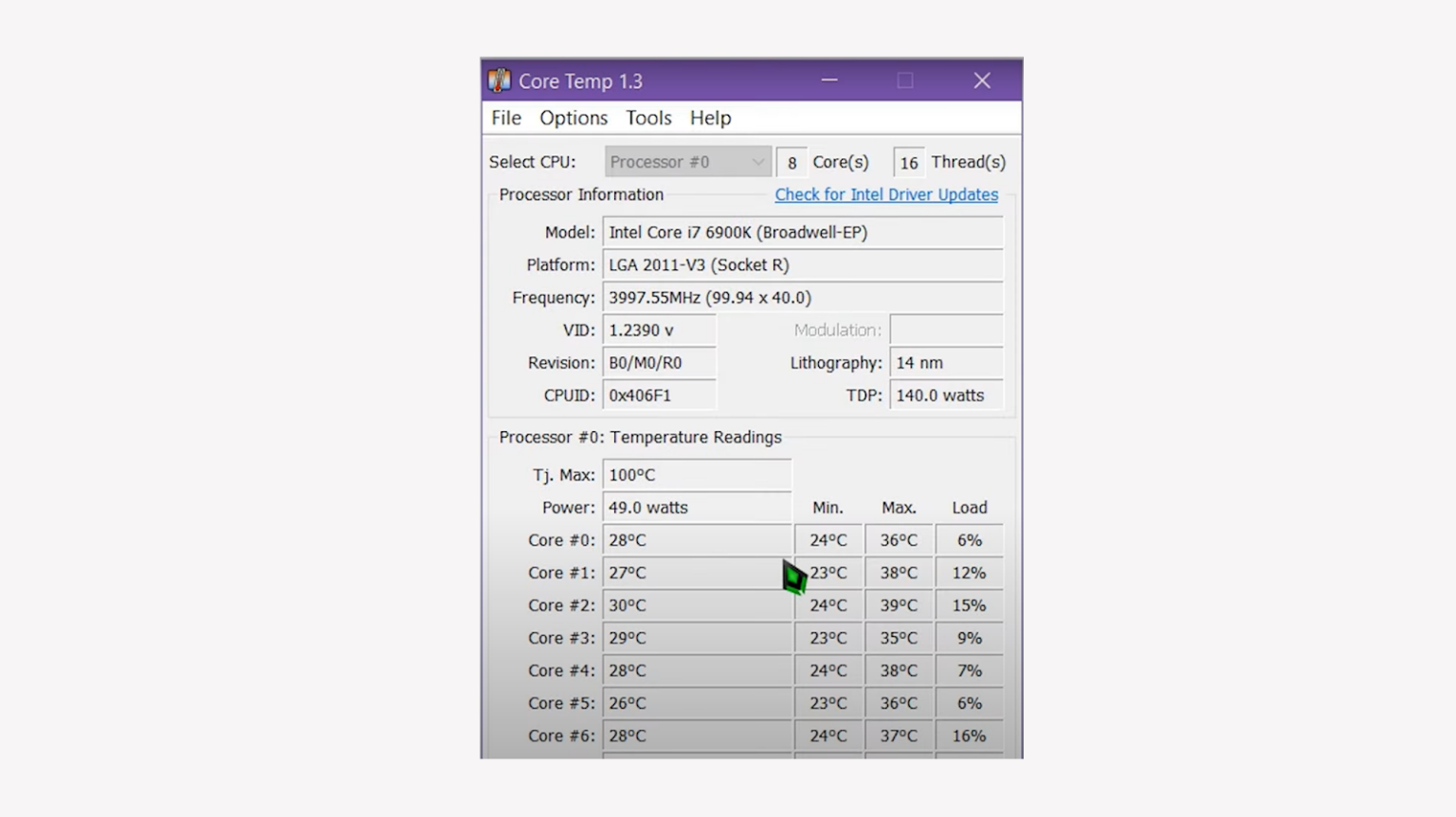This screenshot has width=1456, height=817.
Task: Click the Frequency field showing 3997.55MHz
Action: click(802, 298)
